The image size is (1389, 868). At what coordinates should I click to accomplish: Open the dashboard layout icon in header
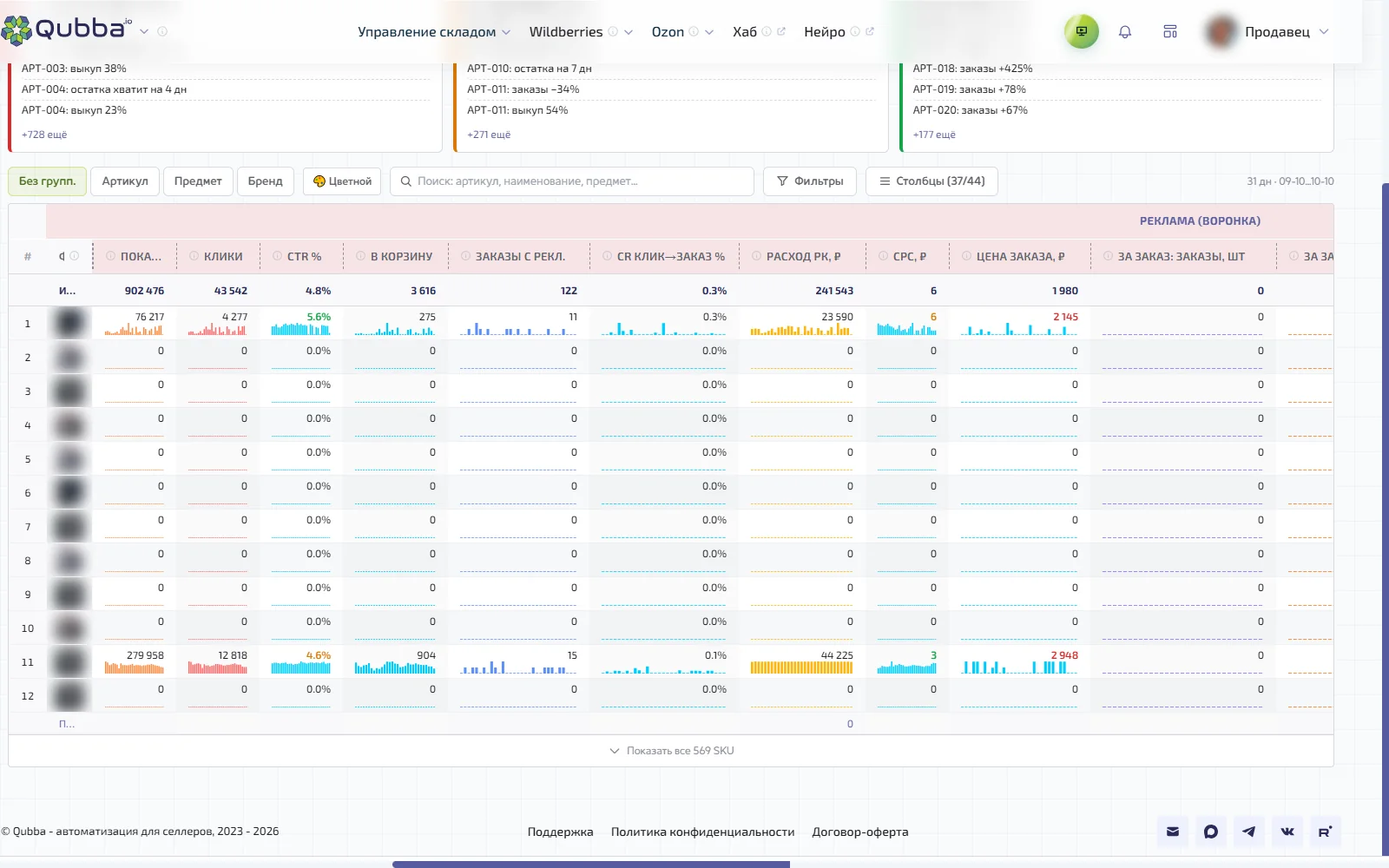tap(1170, 32)
